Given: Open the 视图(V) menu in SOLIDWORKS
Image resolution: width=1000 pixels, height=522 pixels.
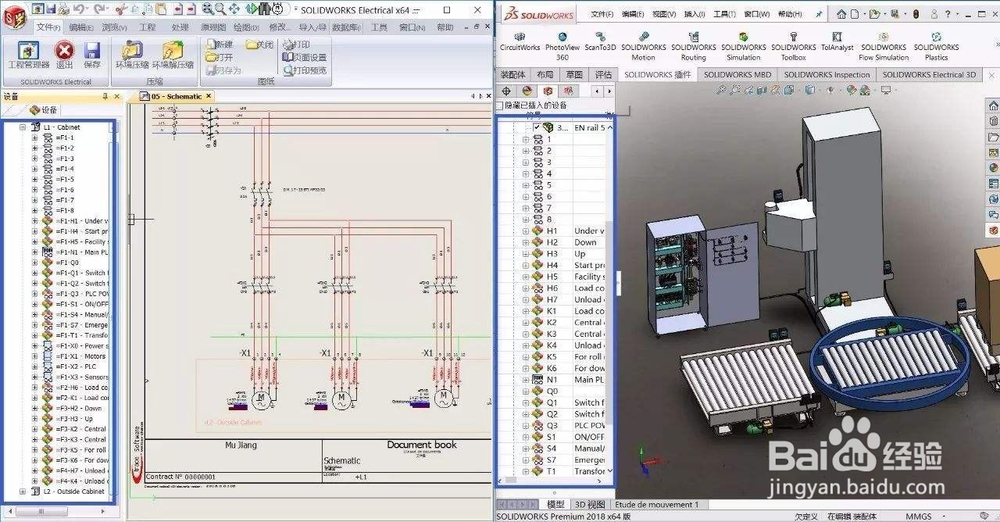Looking at the screenshot, I should (663, 13).
